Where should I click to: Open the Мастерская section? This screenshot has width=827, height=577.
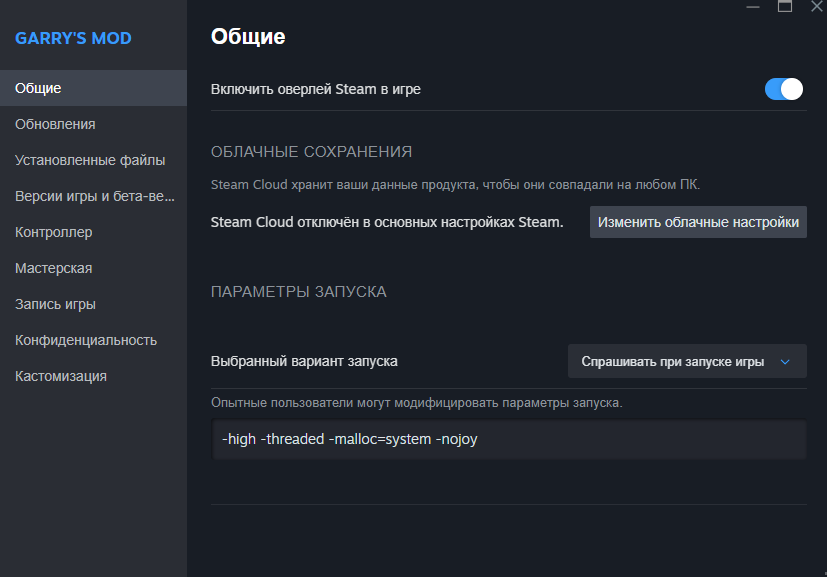coord(93,268)
